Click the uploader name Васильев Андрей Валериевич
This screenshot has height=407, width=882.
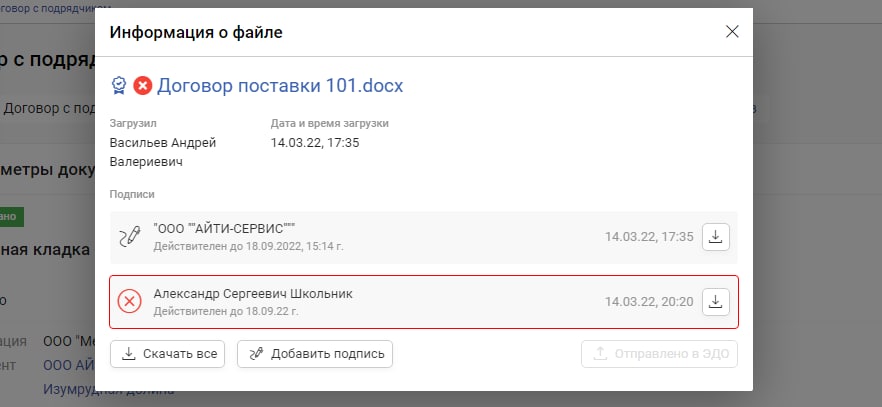163,151
